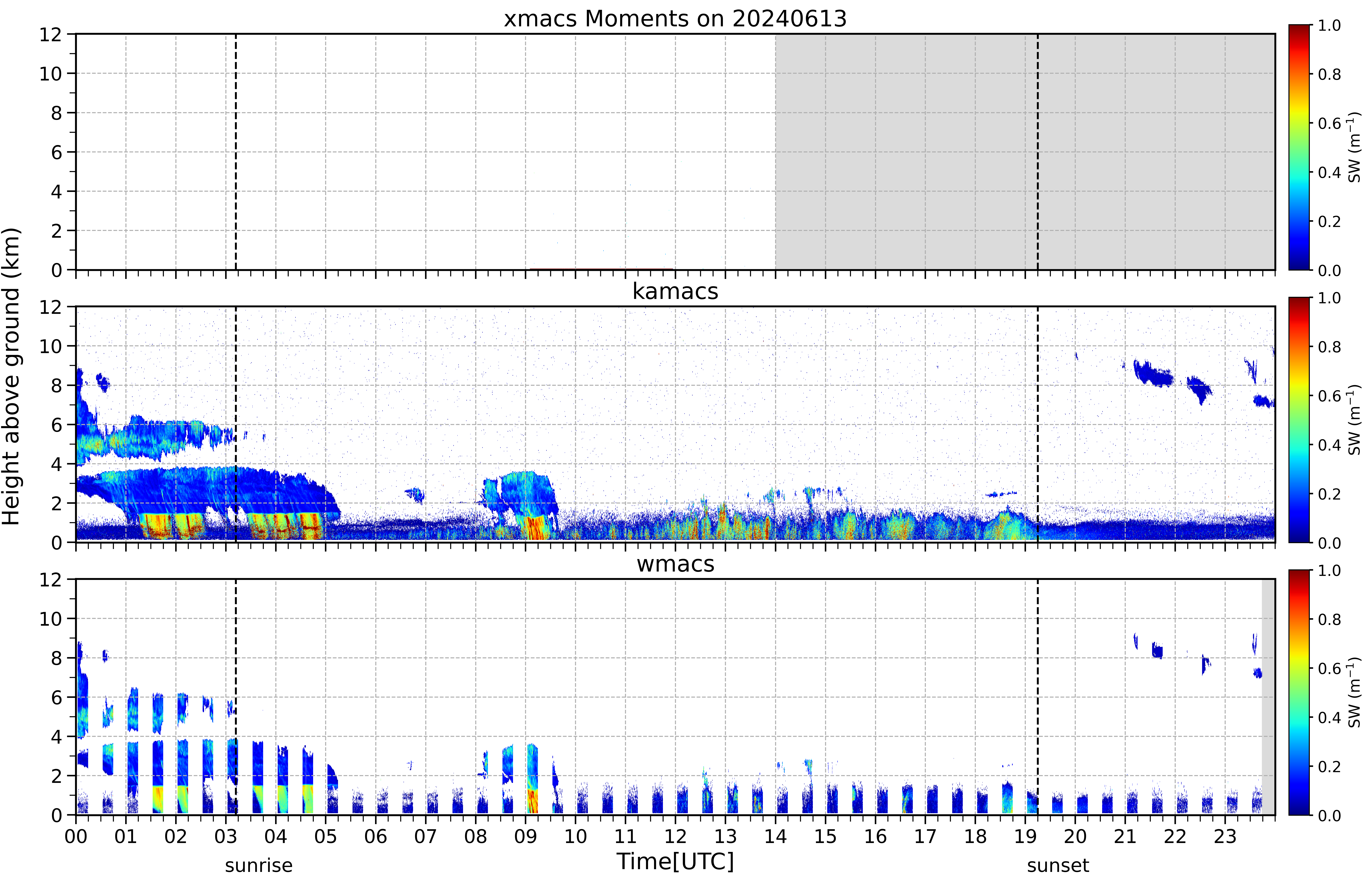
Task: Click the '0.4' tick on kamacs colorbar
Action: (x=1329, y=445)
